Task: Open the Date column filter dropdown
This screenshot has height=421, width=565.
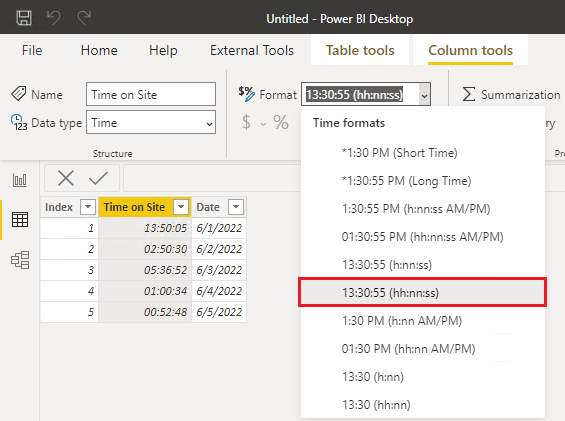Action: 236,207
